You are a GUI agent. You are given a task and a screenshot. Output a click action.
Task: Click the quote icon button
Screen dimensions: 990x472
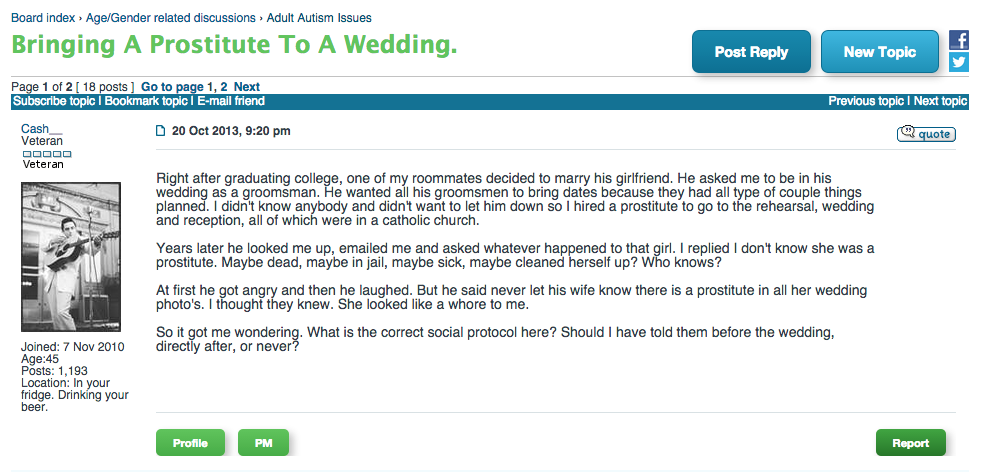tap(926, 133)
